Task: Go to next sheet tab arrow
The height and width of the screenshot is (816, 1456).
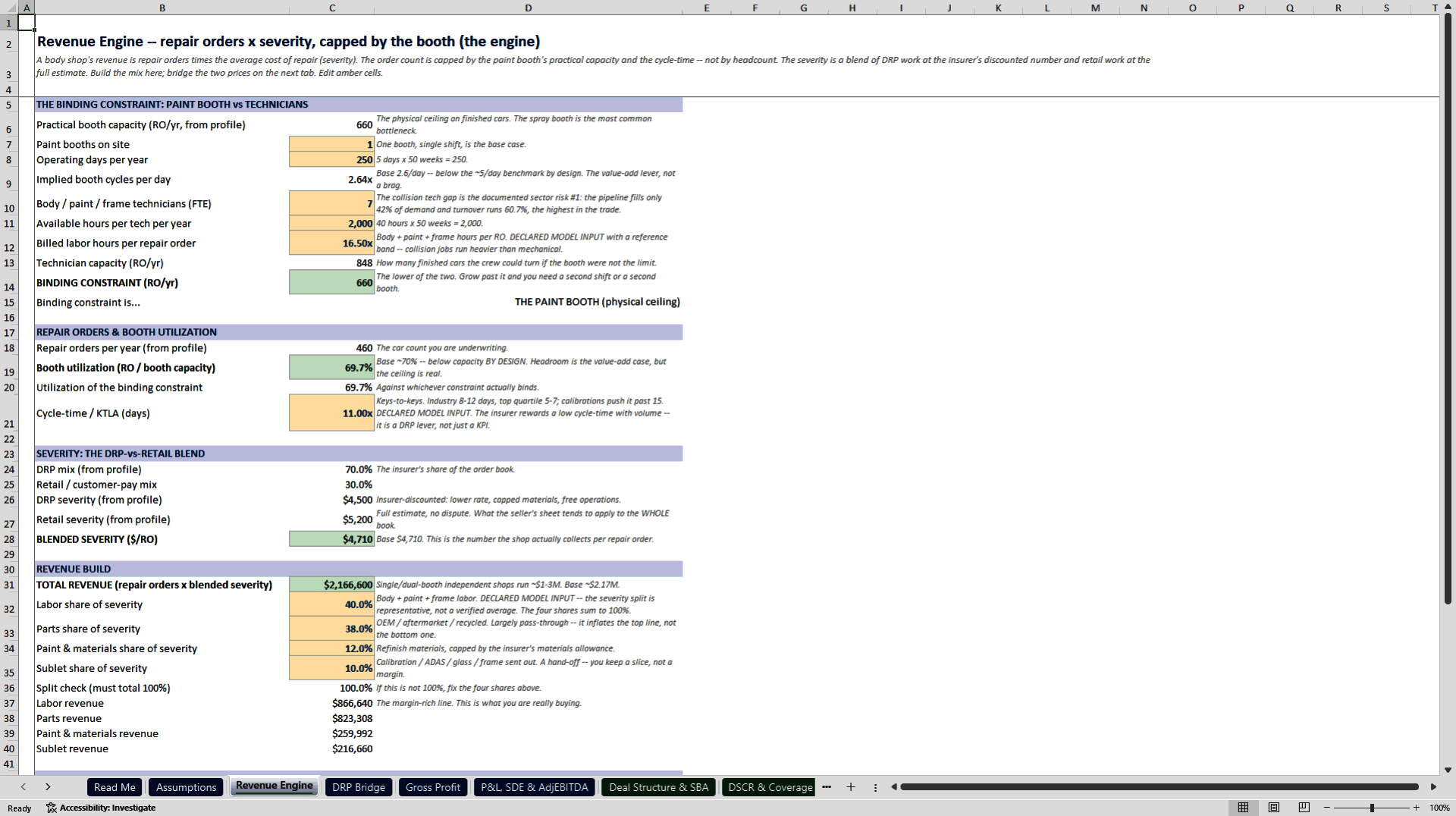Action: (x=48, y=787)
